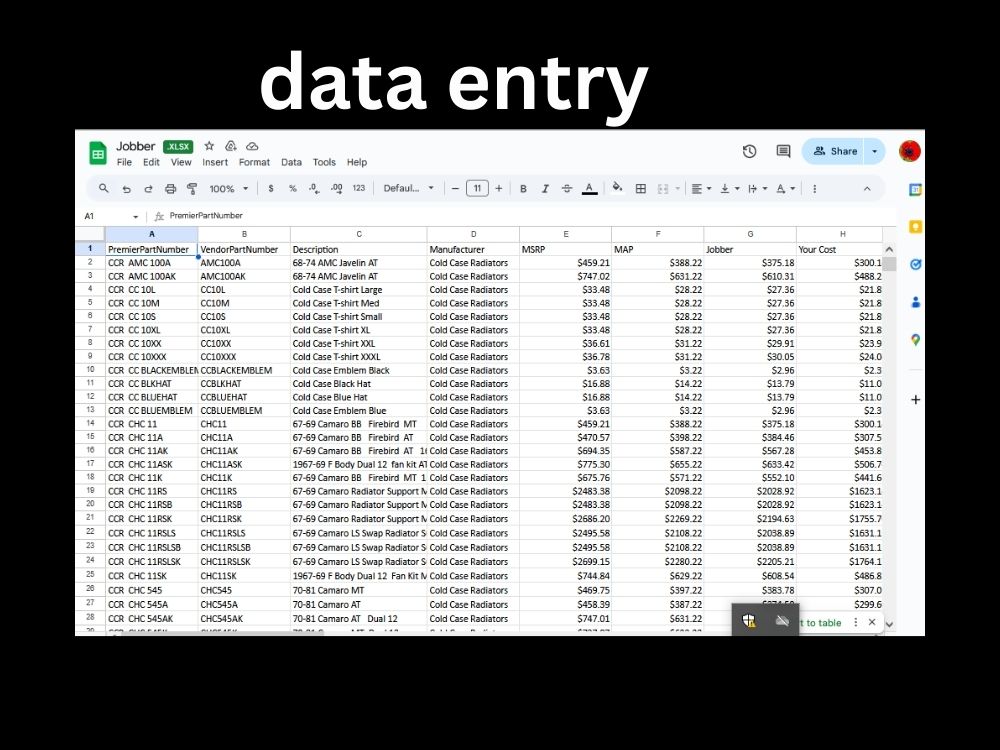Open Contacts in the side panel
Screen dimensions: 1000x750
click(x=916, y=302)
